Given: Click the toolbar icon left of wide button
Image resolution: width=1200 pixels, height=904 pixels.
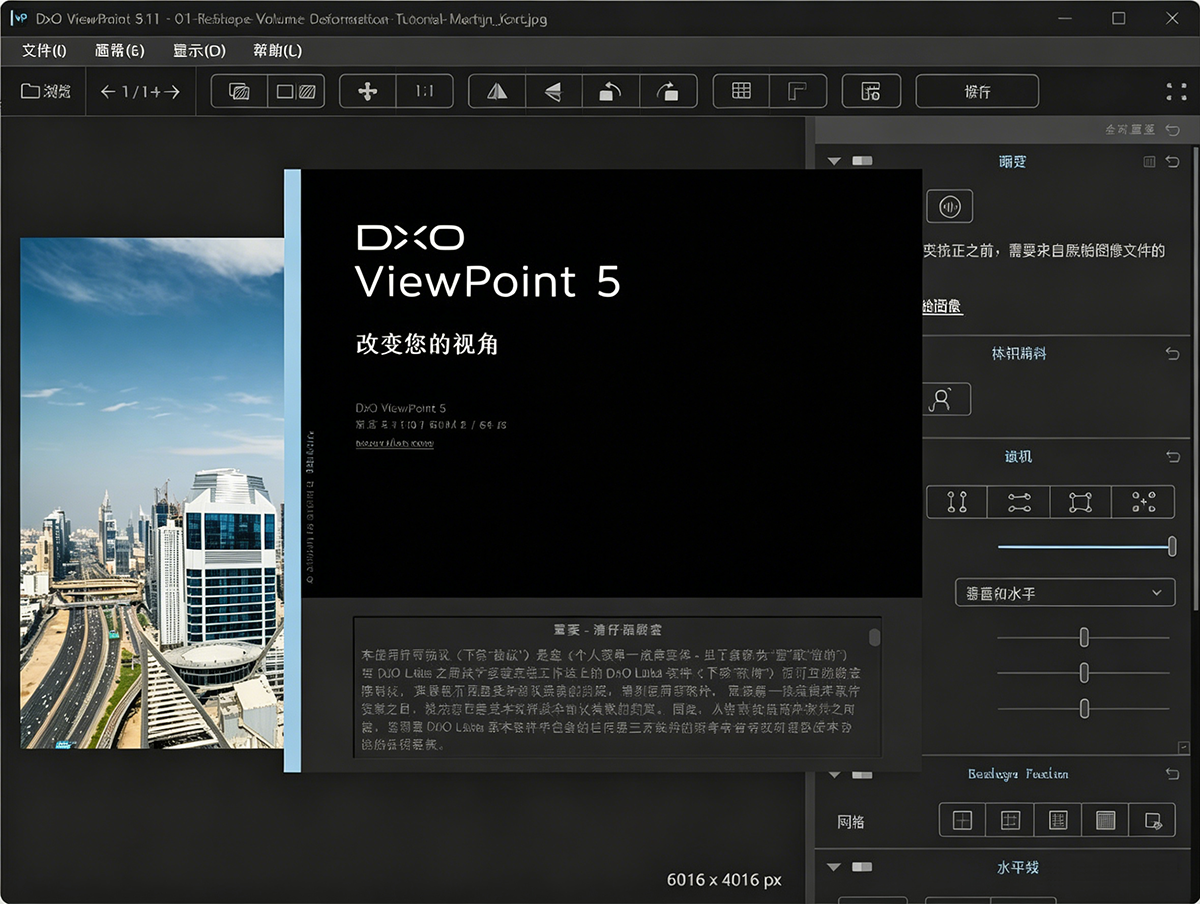Looking at the screenshot, I should (871, 91).
